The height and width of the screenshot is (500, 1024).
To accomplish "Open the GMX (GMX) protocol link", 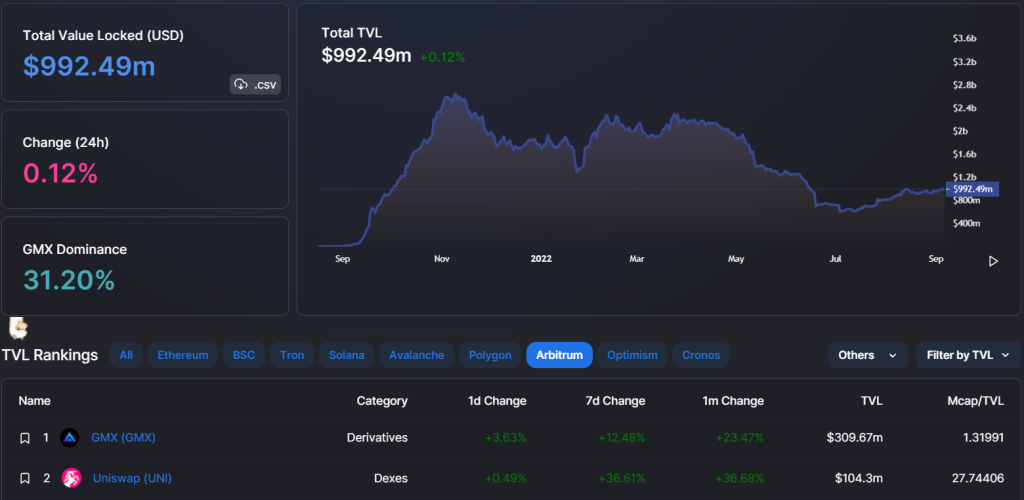I will [123, 437].
